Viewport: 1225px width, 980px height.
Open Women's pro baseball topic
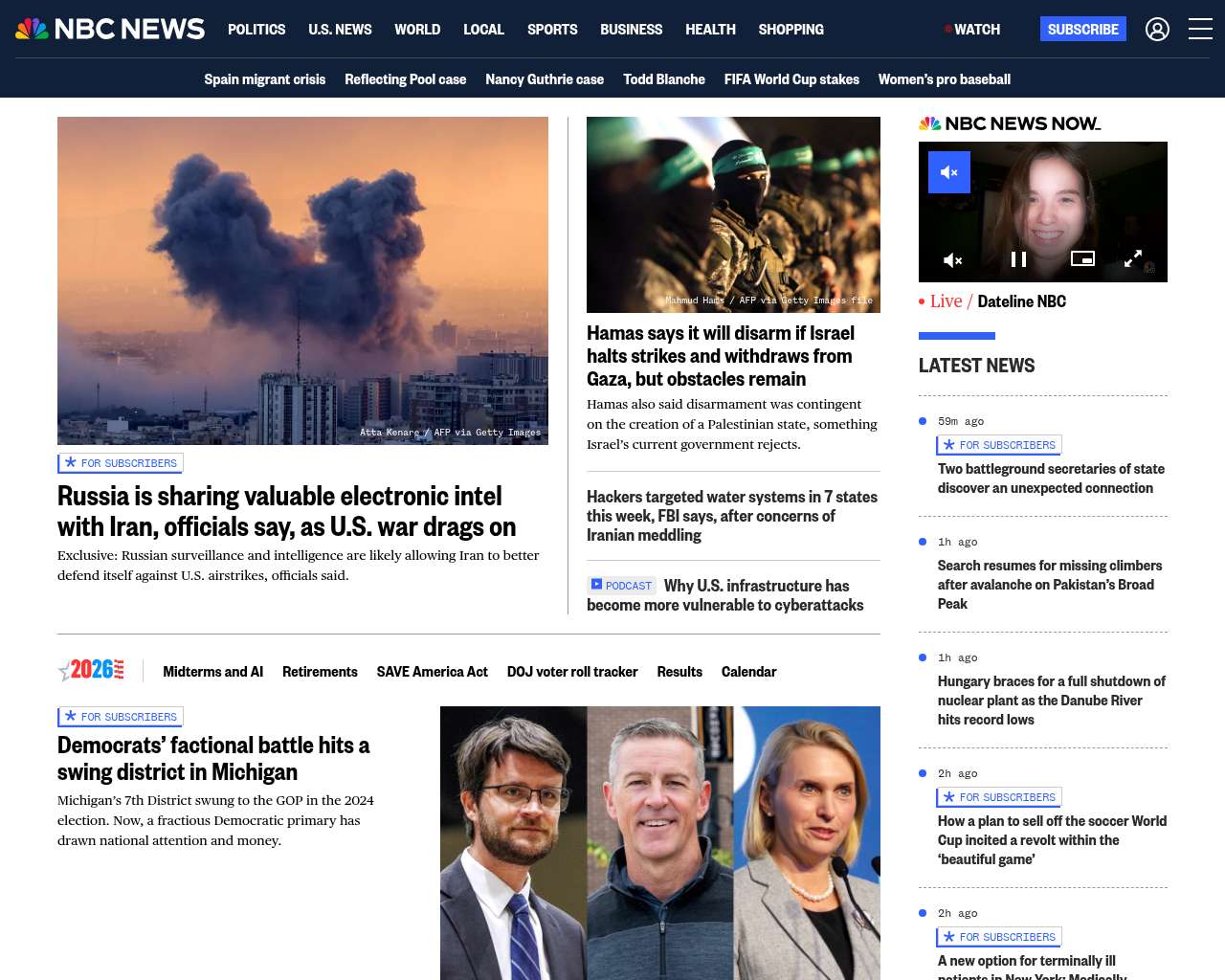coord(945,79)
